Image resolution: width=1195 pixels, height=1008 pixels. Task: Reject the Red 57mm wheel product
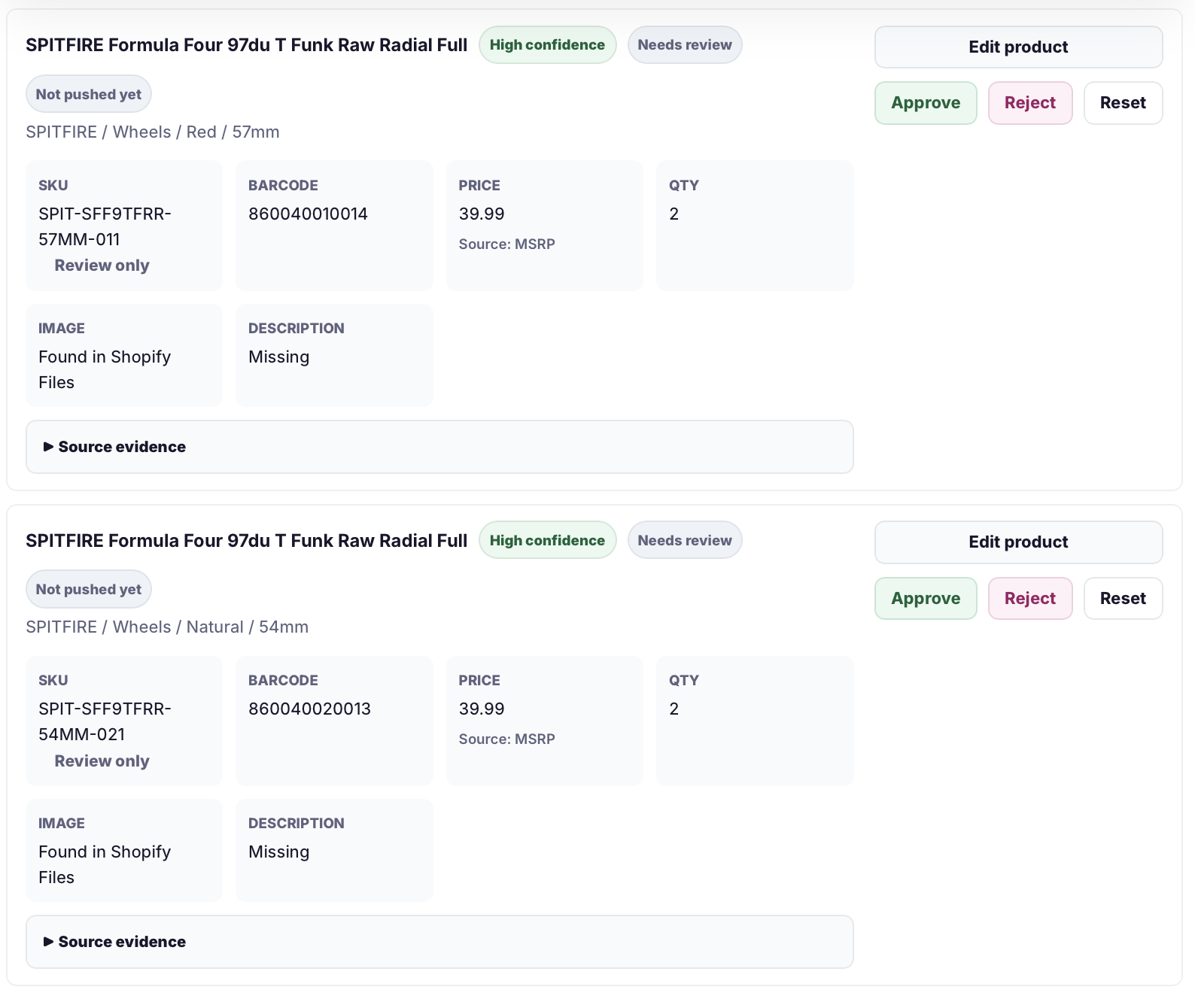click(1030, 103)
